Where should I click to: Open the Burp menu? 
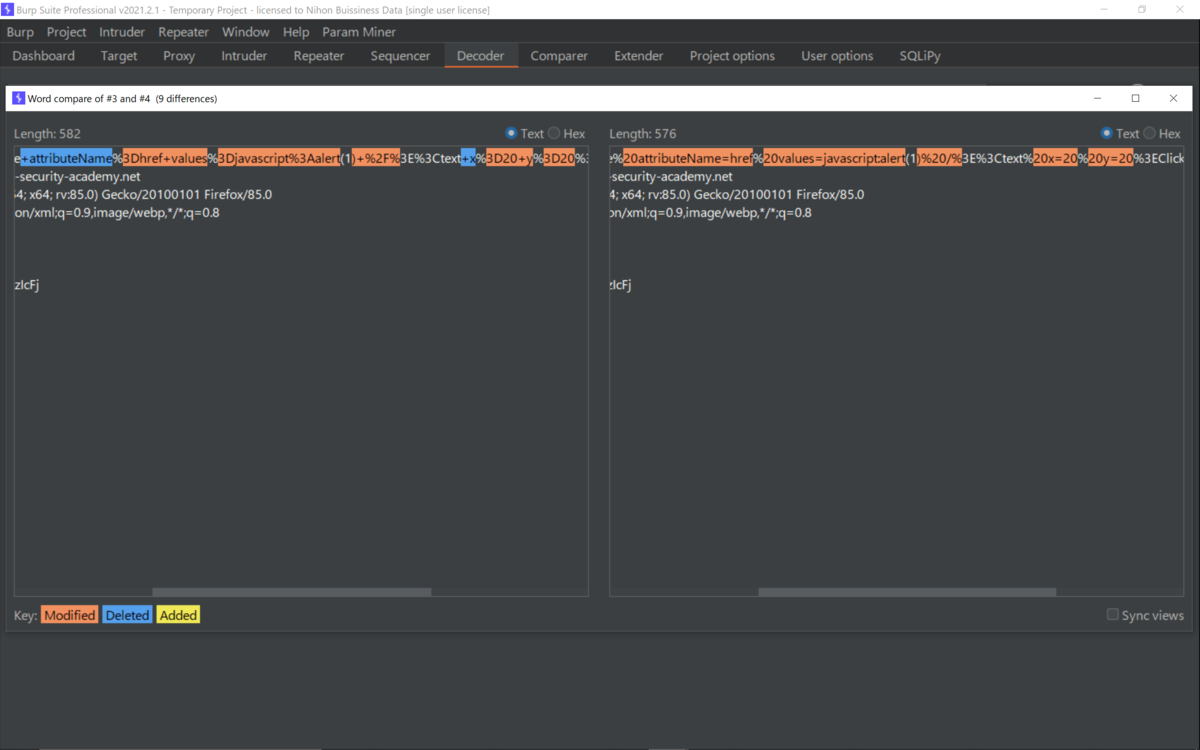coord(20,32)
